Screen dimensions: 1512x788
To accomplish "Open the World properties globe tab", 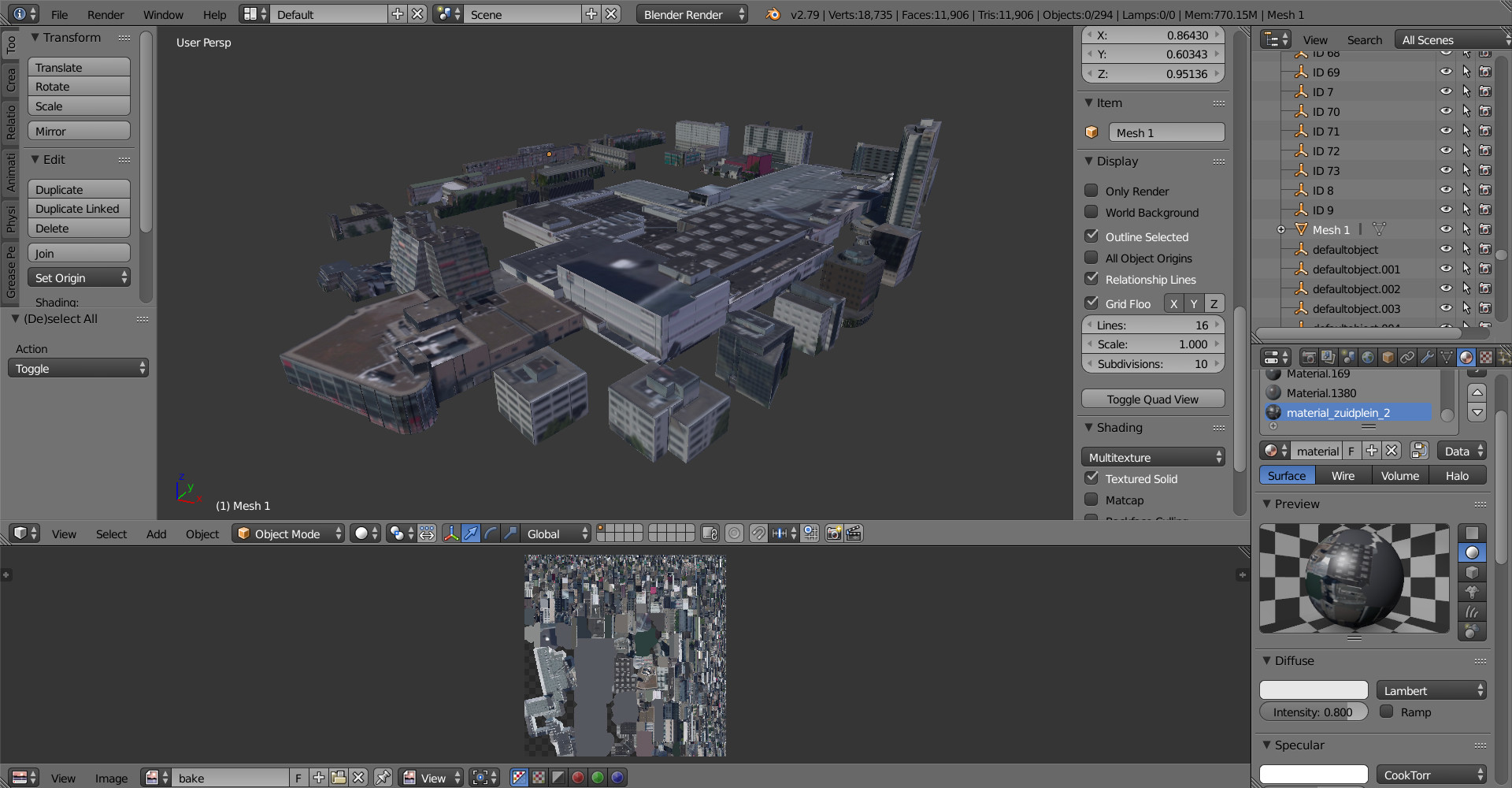I will pyautogui.click(x=1368, y=358).
